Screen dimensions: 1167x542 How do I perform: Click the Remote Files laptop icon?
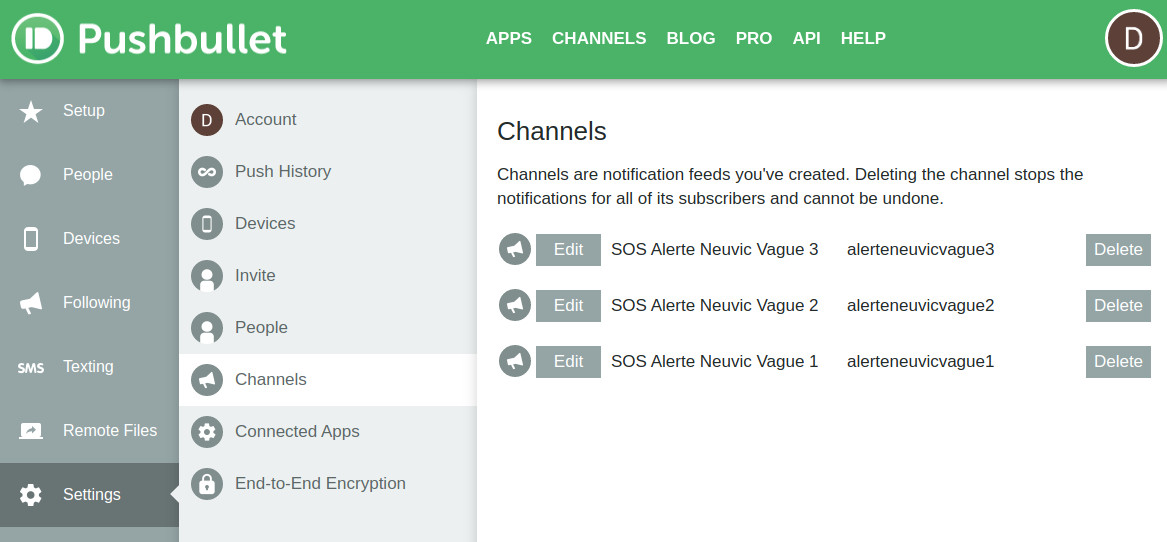pyautogui.click(x=31, y=431)
